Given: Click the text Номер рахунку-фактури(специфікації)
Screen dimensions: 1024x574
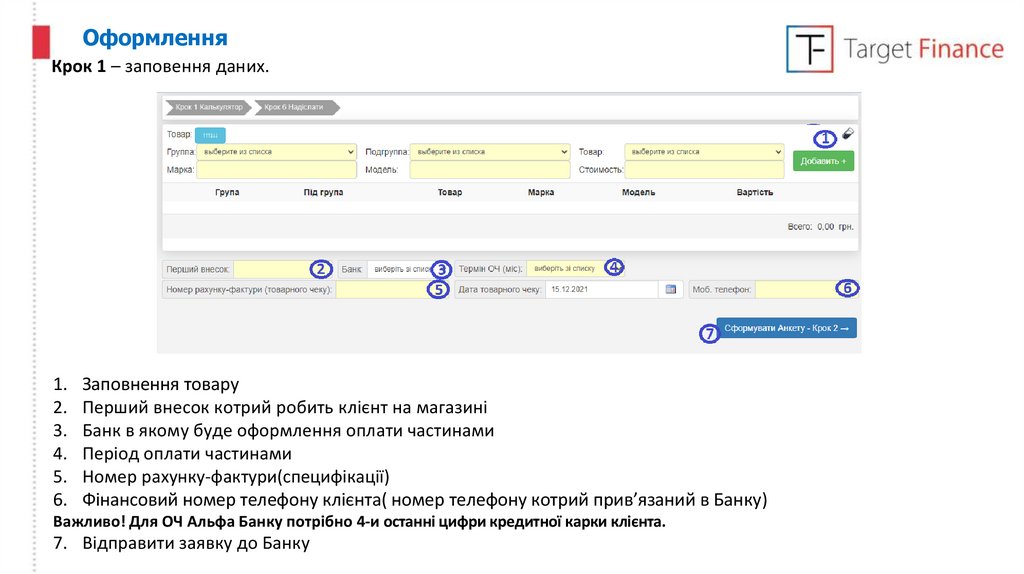Looking at the screenshot, I should (236, 477).
